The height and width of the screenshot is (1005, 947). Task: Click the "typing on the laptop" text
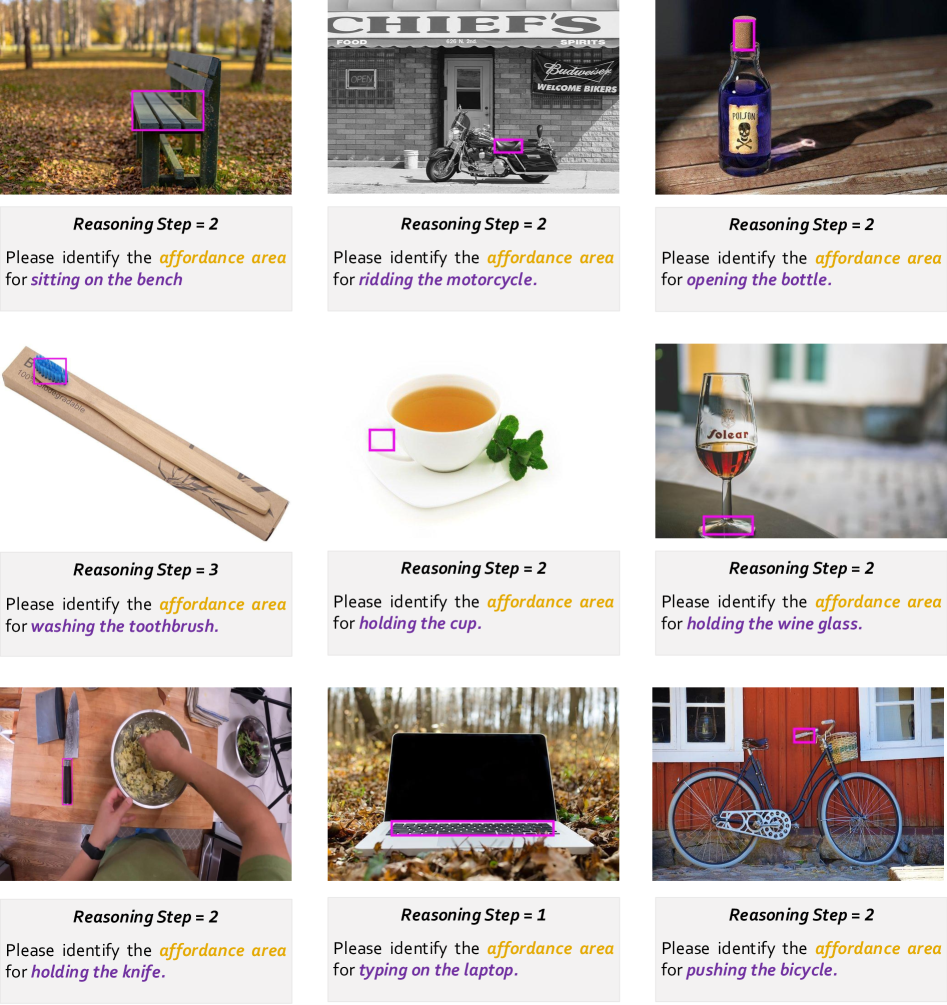(x=438, y=971)
